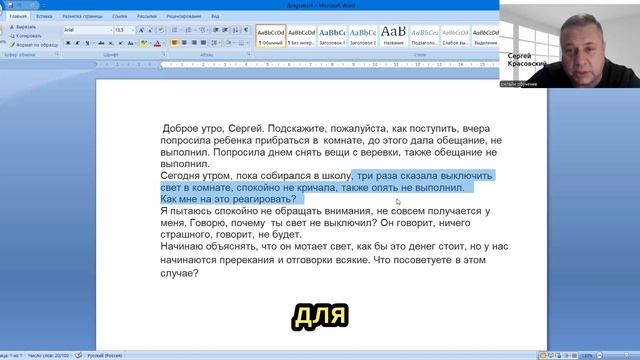Apply the Слабое выделение style

click(455, 36)
